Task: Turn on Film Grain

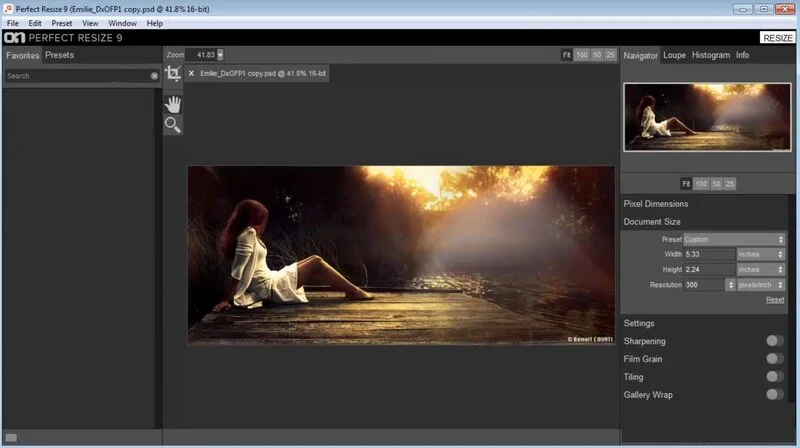Action: click(x=774, y=359)
